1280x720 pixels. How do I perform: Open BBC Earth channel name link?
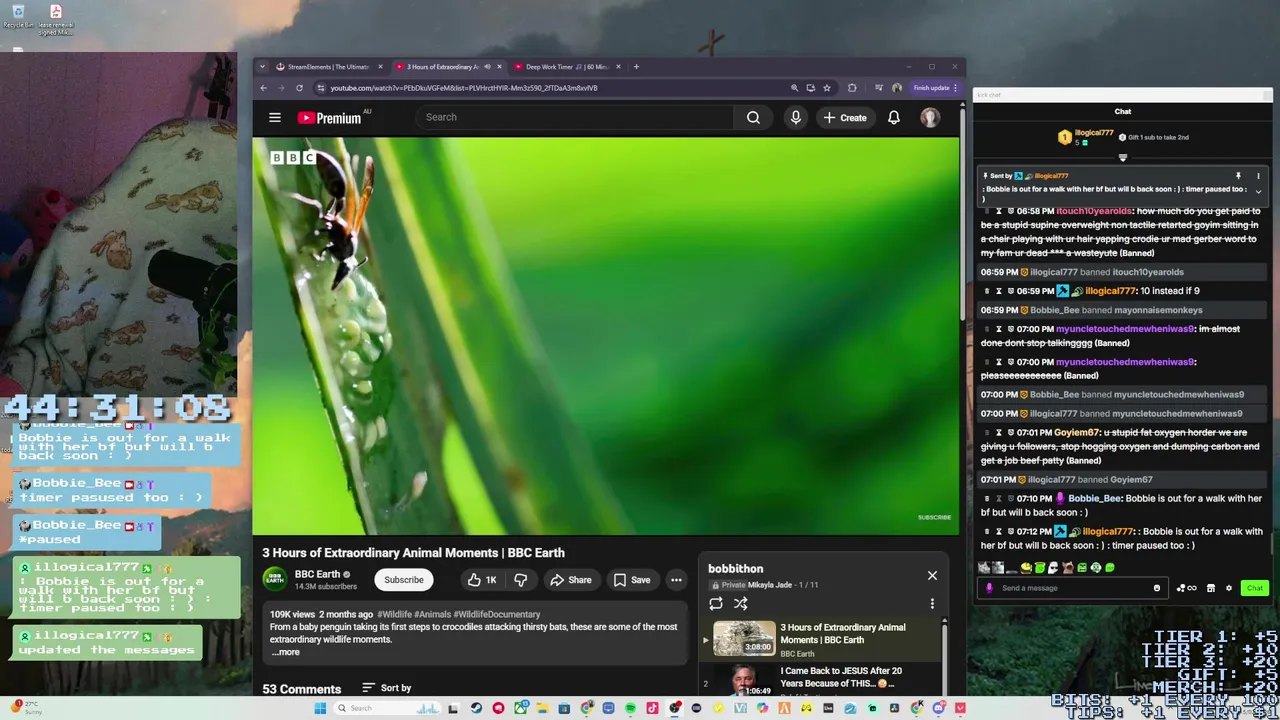pyautogui.click(x=317, y=574)
